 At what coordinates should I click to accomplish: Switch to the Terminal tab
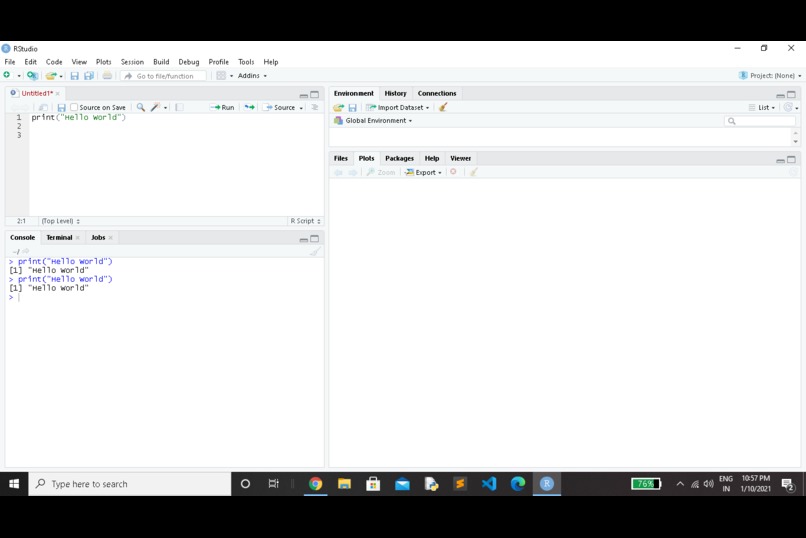click(x=59, y=237)
